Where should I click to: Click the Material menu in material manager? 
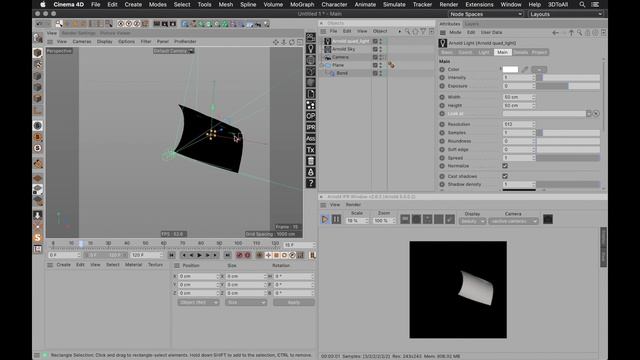(133, 265)
